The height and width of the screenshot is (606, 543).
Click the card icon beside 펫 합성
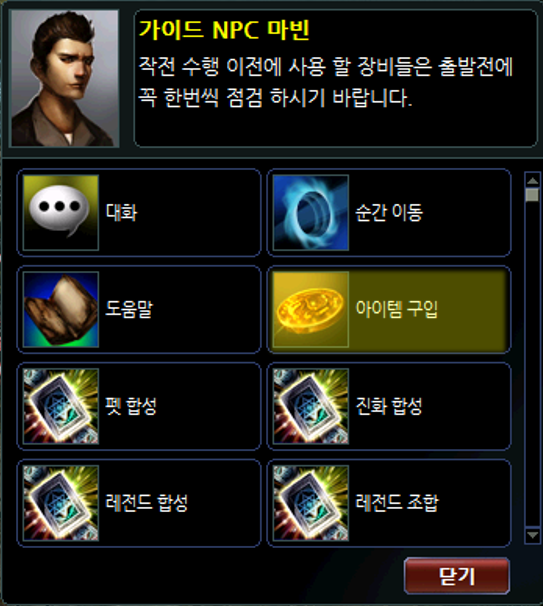tap(61, 406)
